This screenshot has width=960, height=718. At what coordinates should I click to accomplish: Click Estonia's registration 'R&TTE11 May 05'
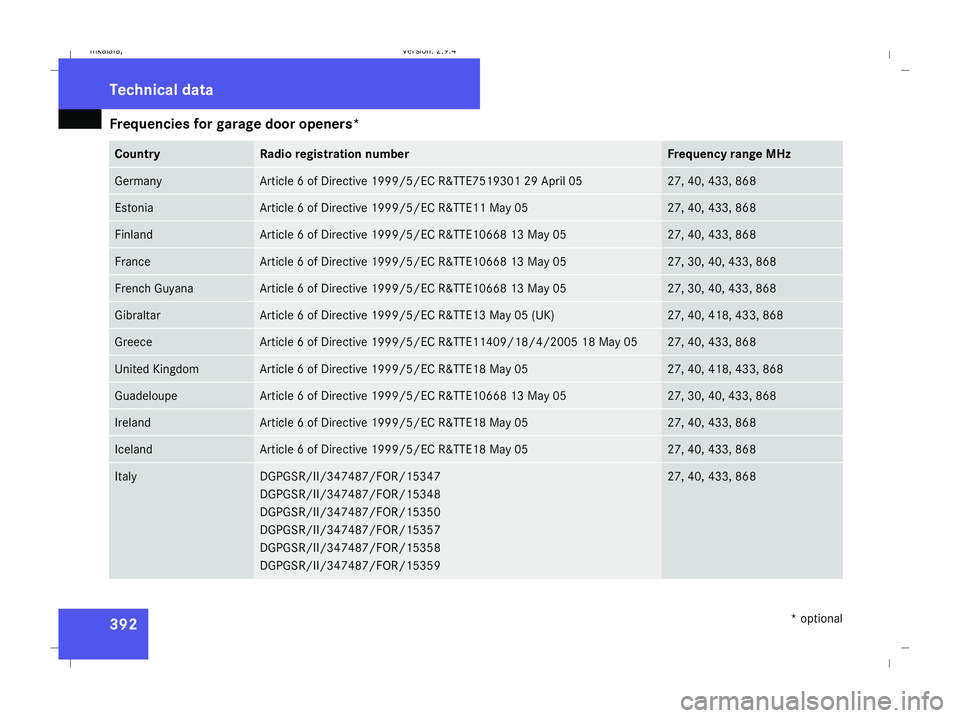(x=483, y=208)
